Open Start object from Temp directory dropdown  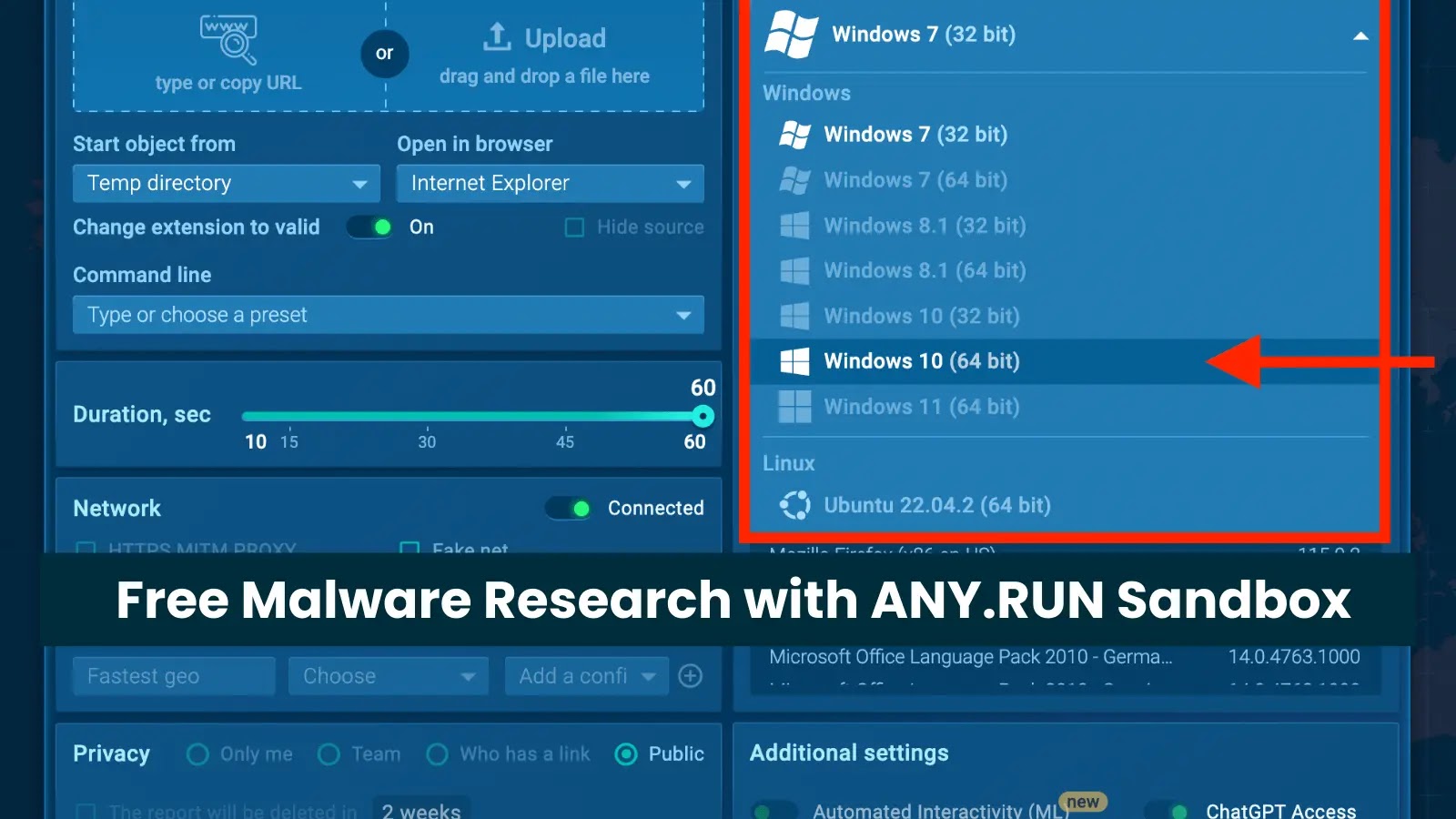[227, 183]
